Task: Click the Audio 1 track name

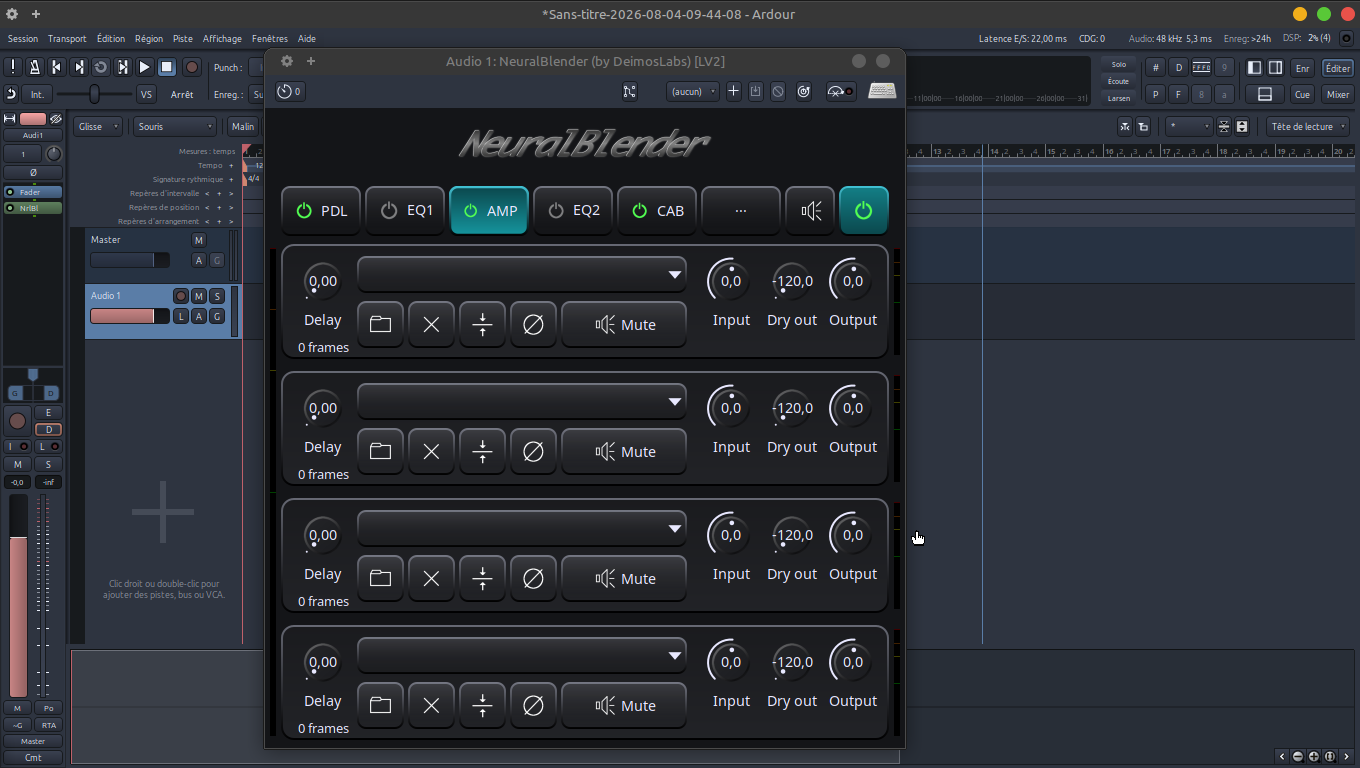Action: click(x=106, y=296)
